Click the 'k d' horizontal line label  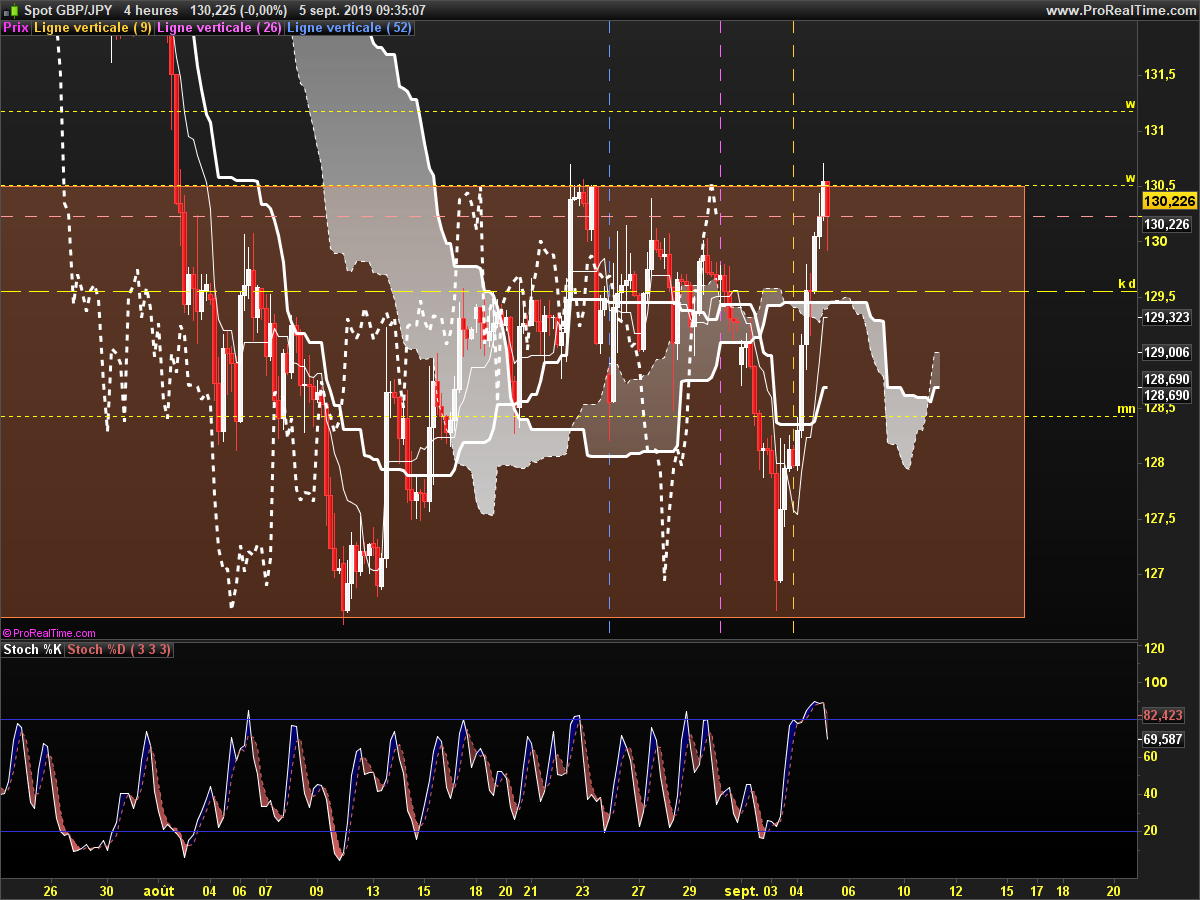coord(1127,284)
